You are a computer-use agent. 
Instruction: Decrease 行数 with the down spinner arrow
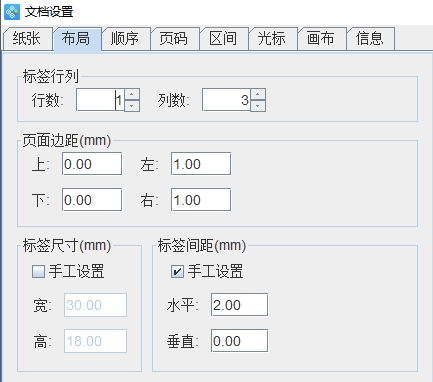(132, 106)
